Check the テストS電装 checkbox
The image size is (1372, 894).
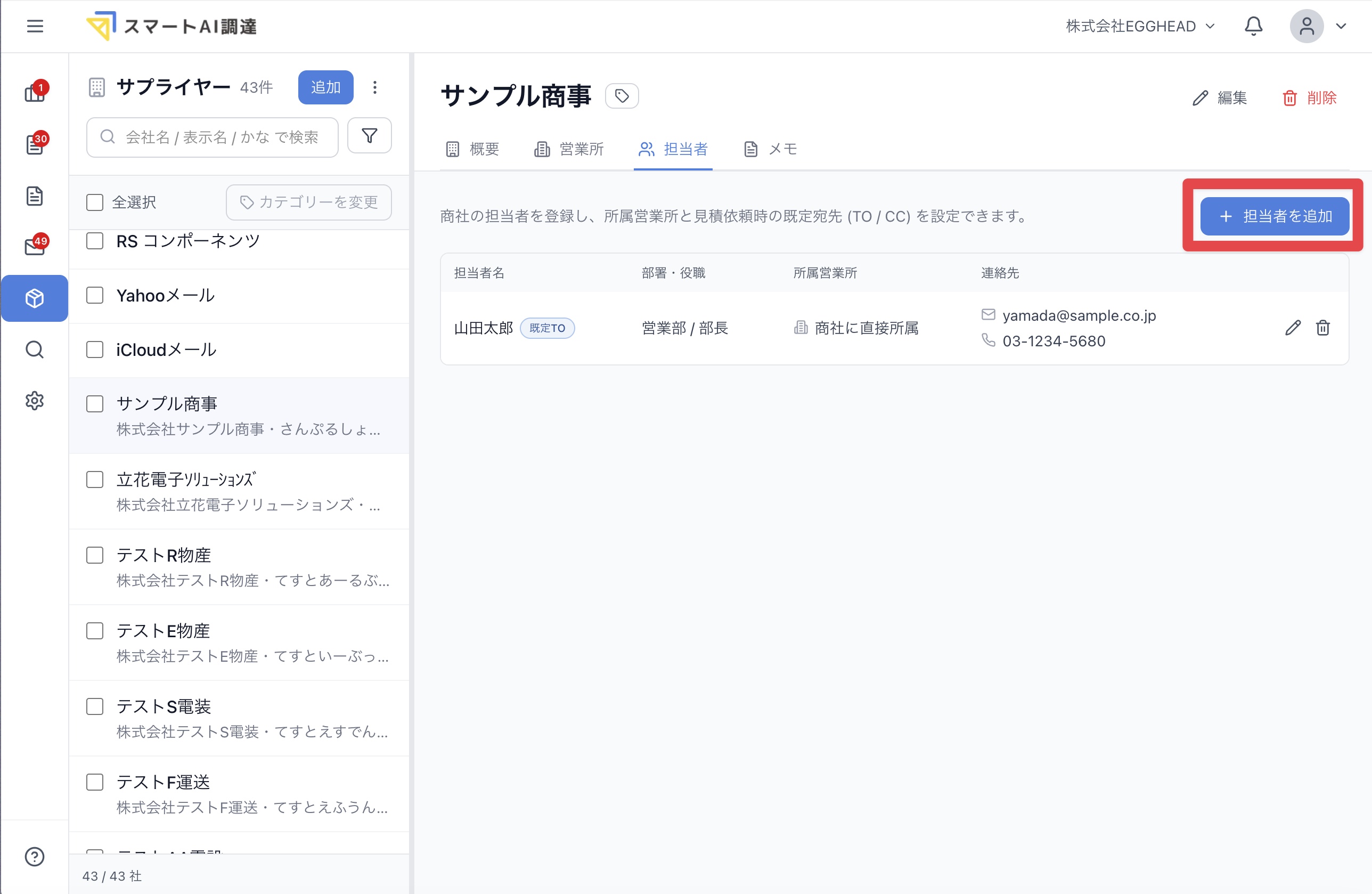pyautogui.click(x=95, y=706)
